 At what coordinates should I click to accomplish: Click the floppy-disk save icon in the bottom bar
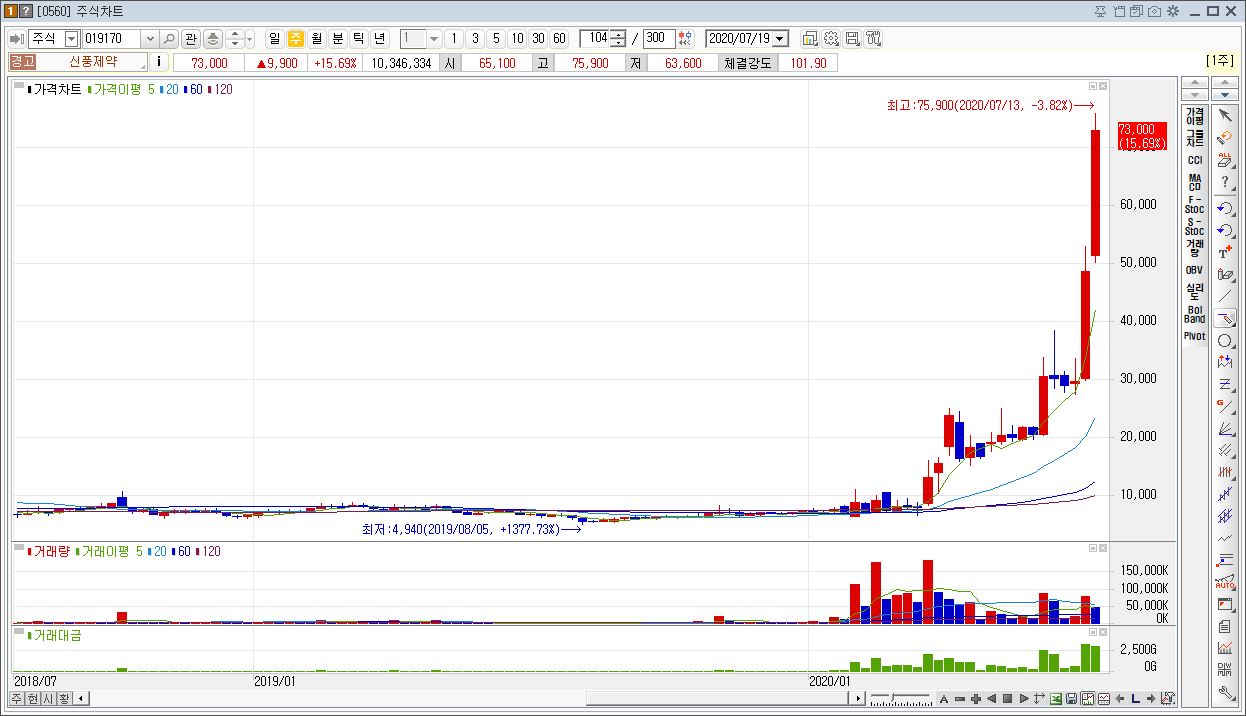click(1071, 698)
